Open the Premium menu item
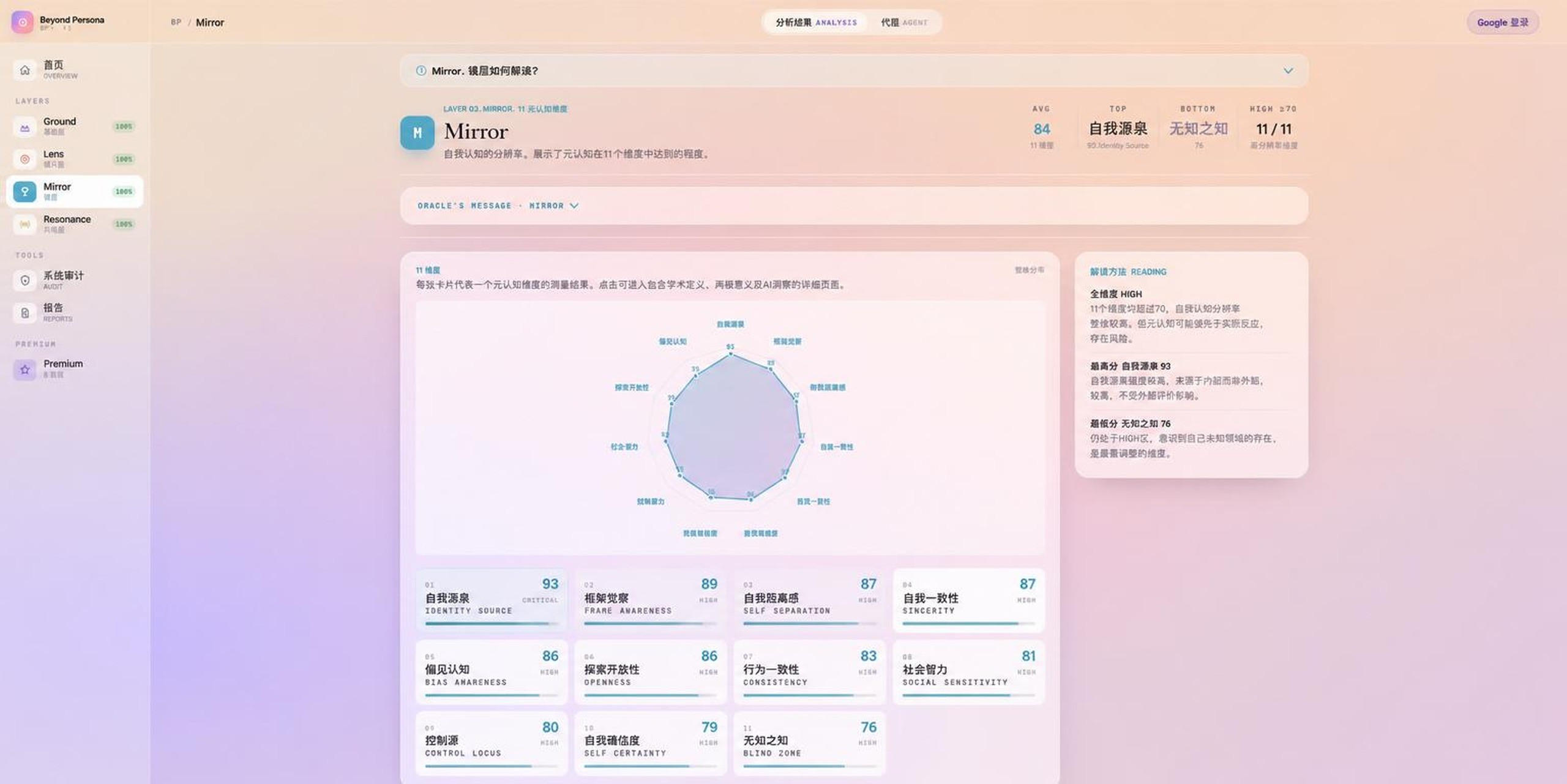 [75, 369]
